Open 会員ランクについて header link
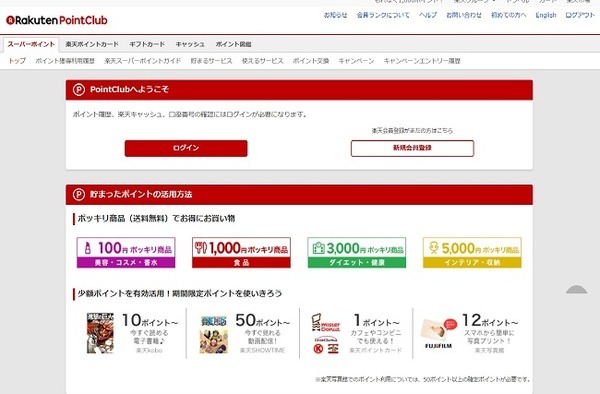Screen dimensions: 600x394 [x=383, y=15]
